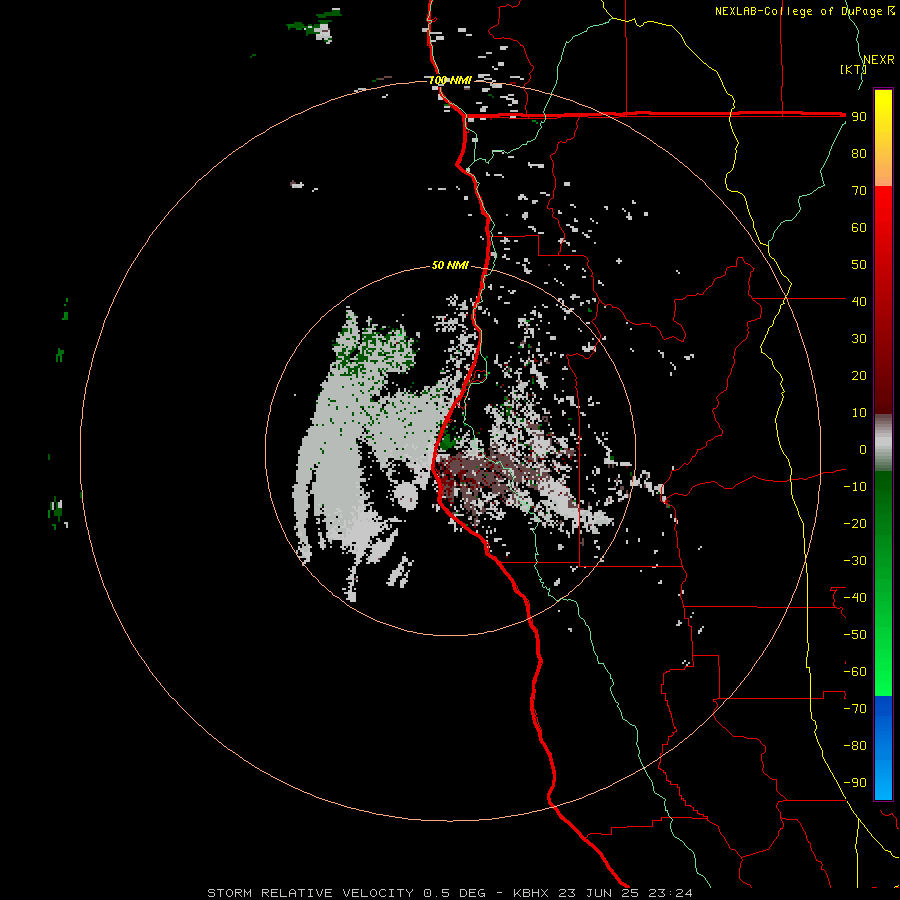This screenshot has height=900, width=900.
Task: Click the -20 knot scale label
Action: click(x=855, y=523)
